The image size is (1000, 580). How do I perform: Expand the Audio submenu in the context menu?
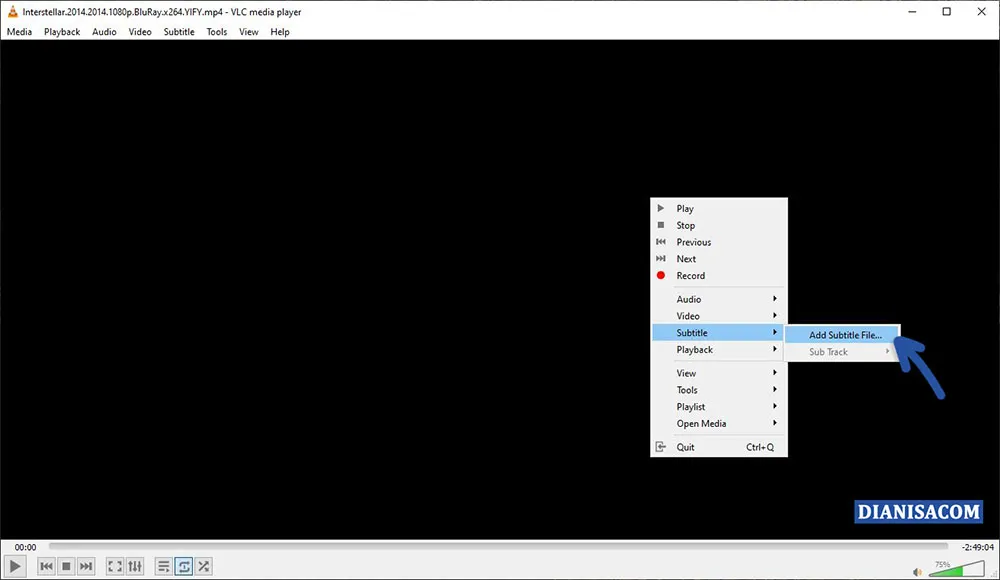click(x=688, y=298)
